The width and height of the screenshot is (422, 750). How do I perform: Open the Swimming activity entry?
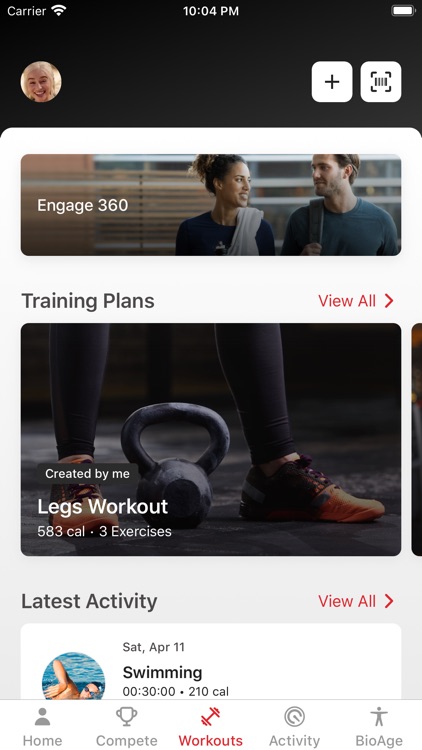tap(211, 662)
